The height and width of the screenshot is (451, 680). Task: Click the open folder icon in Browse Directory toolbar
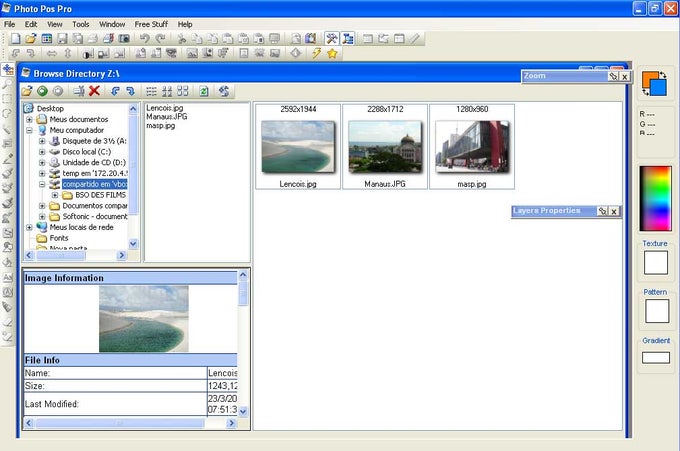click(x=27, y=91)
